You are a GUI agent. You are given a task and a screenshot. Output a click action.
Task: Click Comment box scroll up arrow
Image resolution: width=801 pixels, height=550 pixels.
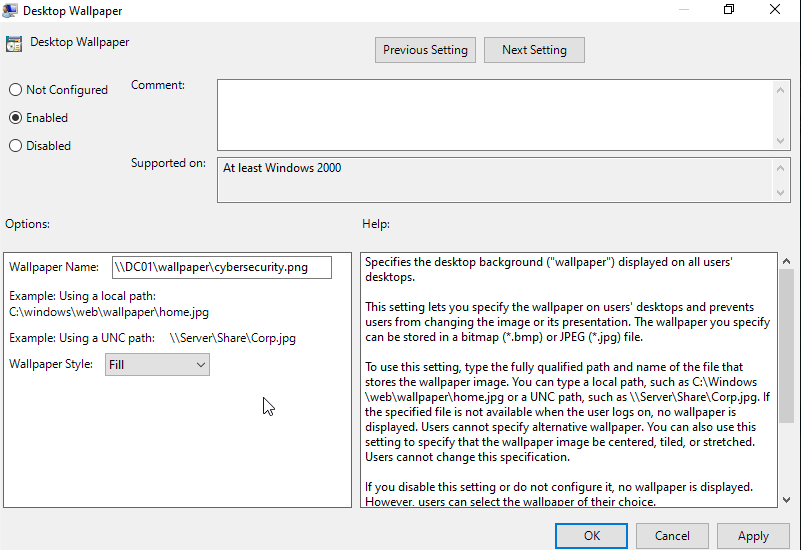pyautogui.click(x=780, y=90)
